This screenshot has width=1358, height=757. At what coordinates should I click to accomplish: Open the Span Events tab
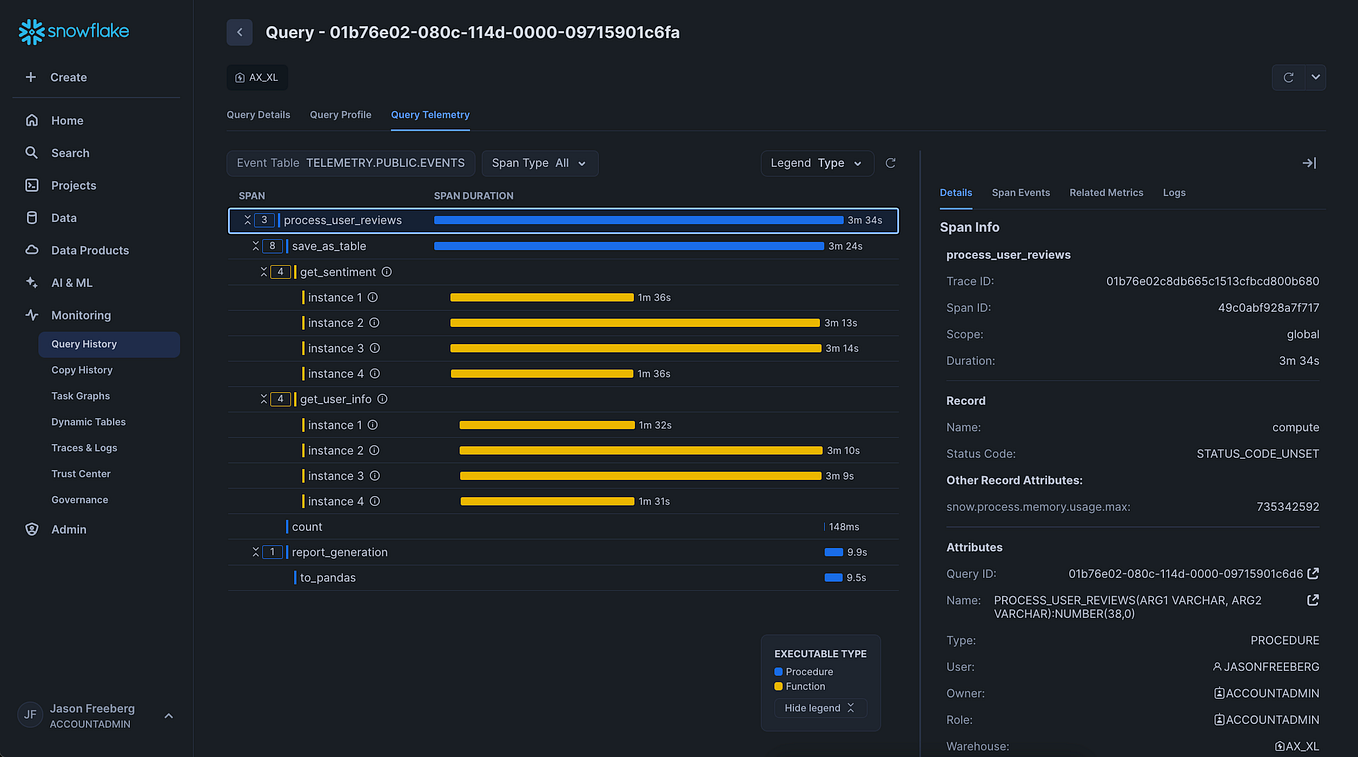click(x=1020, y=192)
